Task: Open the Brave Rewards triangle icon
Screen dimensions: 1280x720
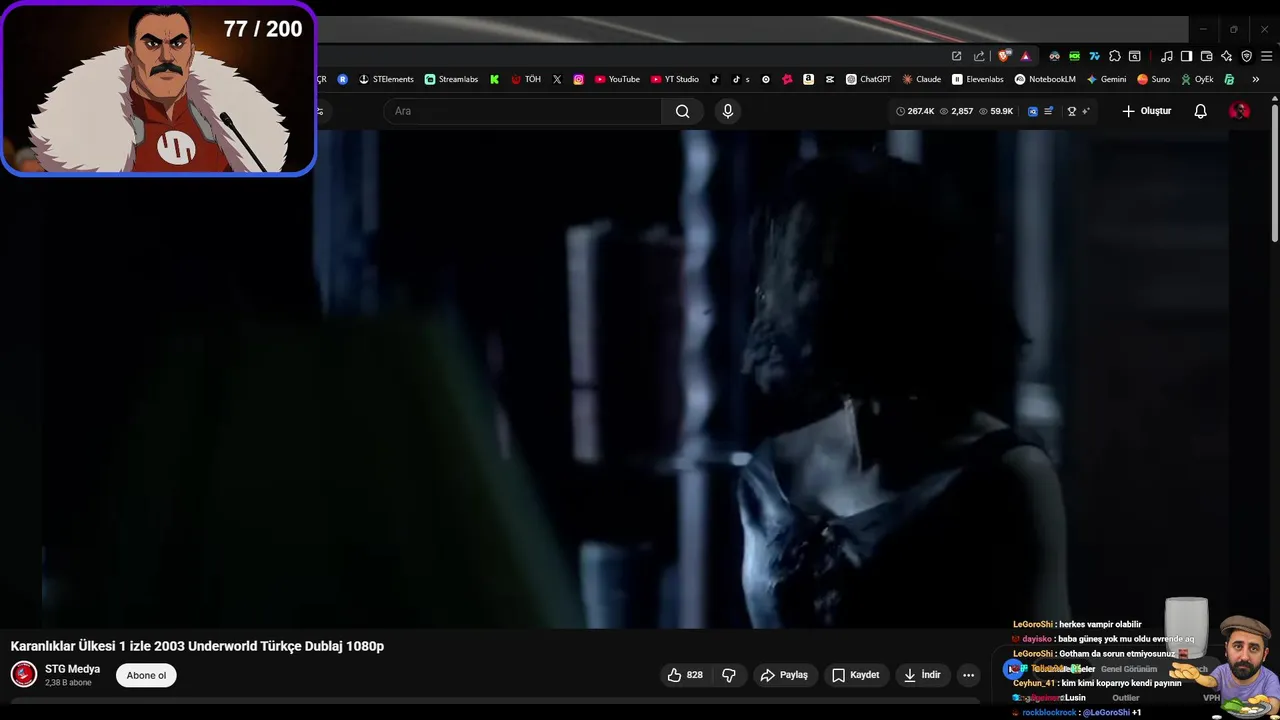Action: [x=1026, y=56]
